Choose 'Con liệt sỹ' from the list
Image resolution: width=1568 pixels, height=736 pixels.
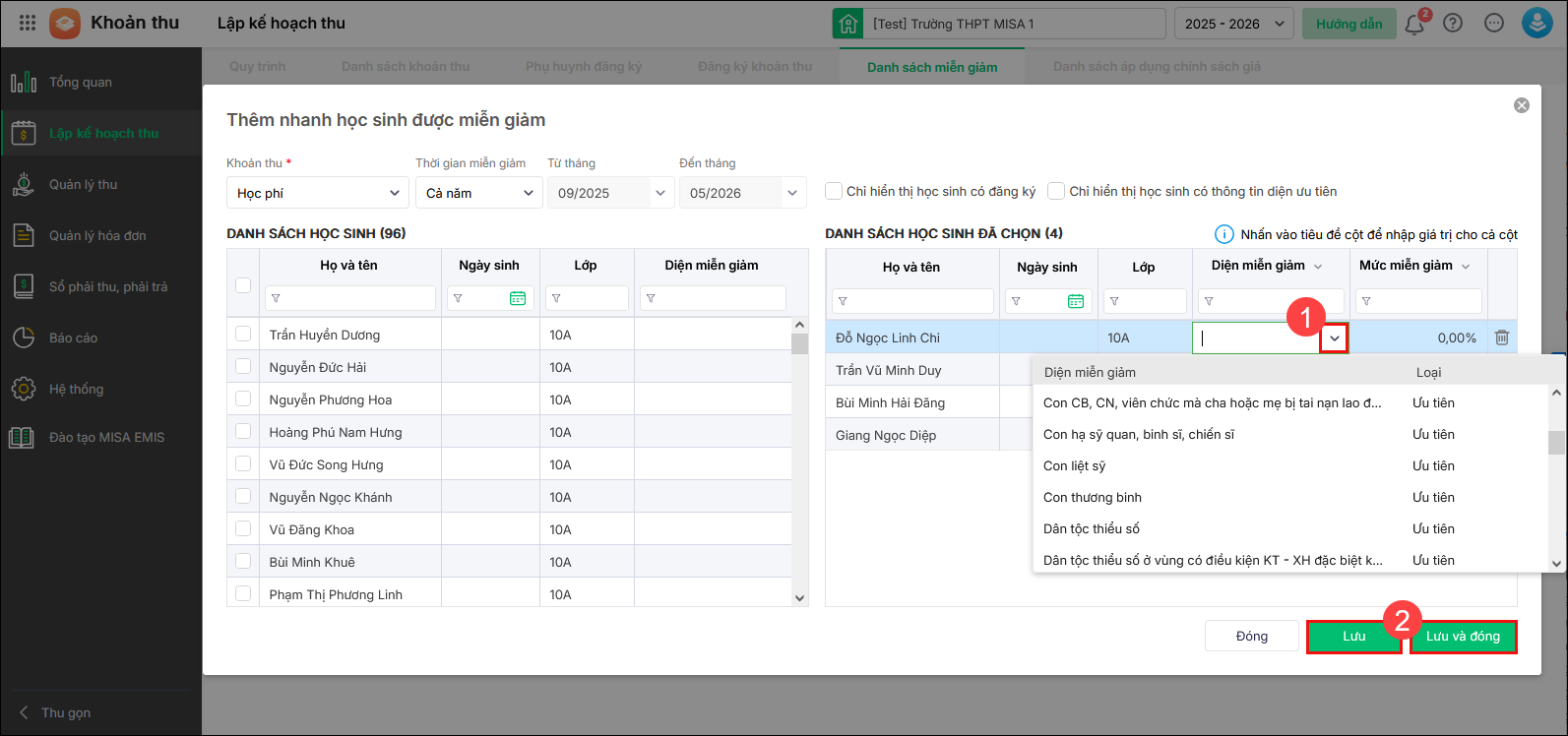coord(1075,465)
